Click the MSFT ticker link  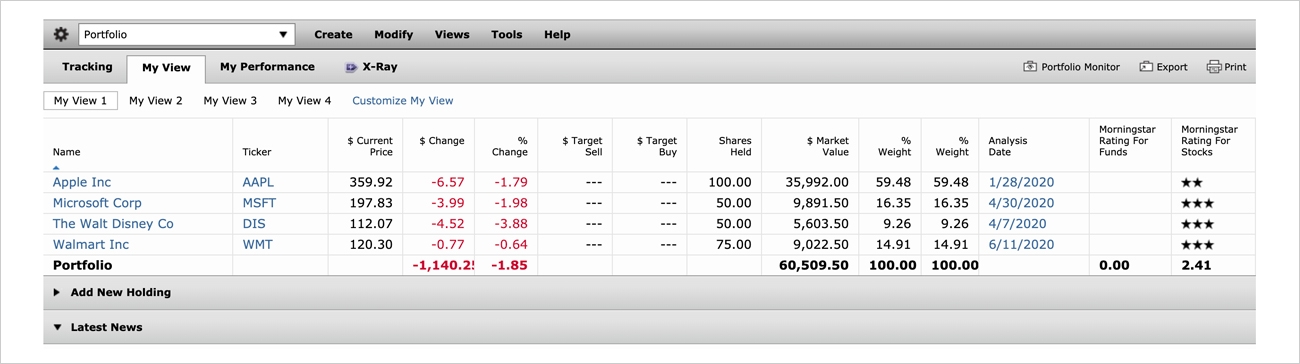coord(259,203)
